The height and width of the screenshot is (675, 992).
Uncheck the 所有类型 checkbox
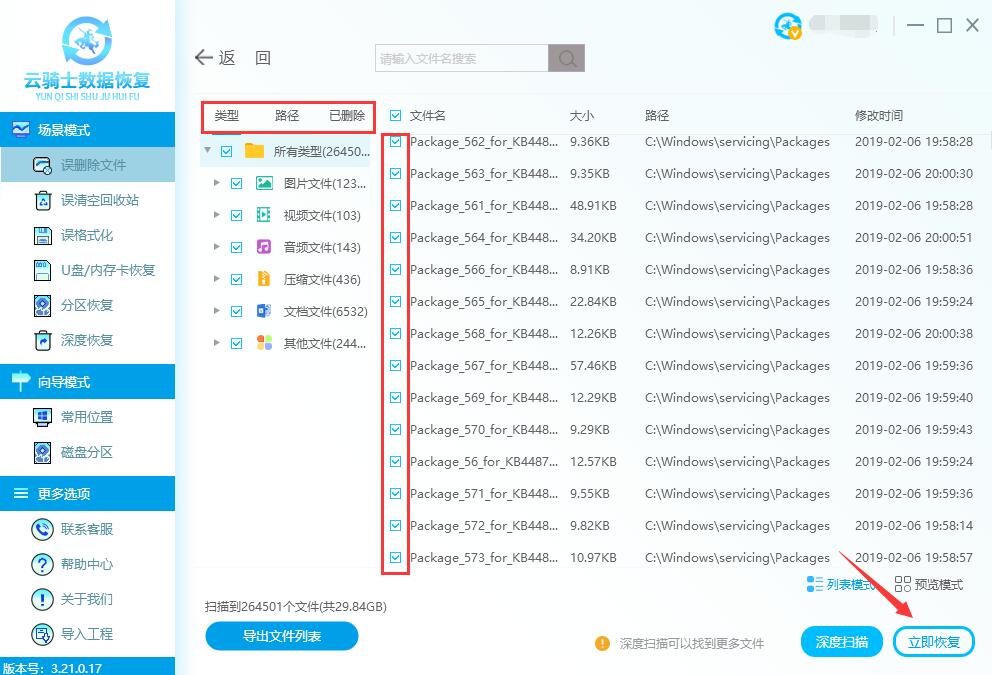tap(226, 152)
